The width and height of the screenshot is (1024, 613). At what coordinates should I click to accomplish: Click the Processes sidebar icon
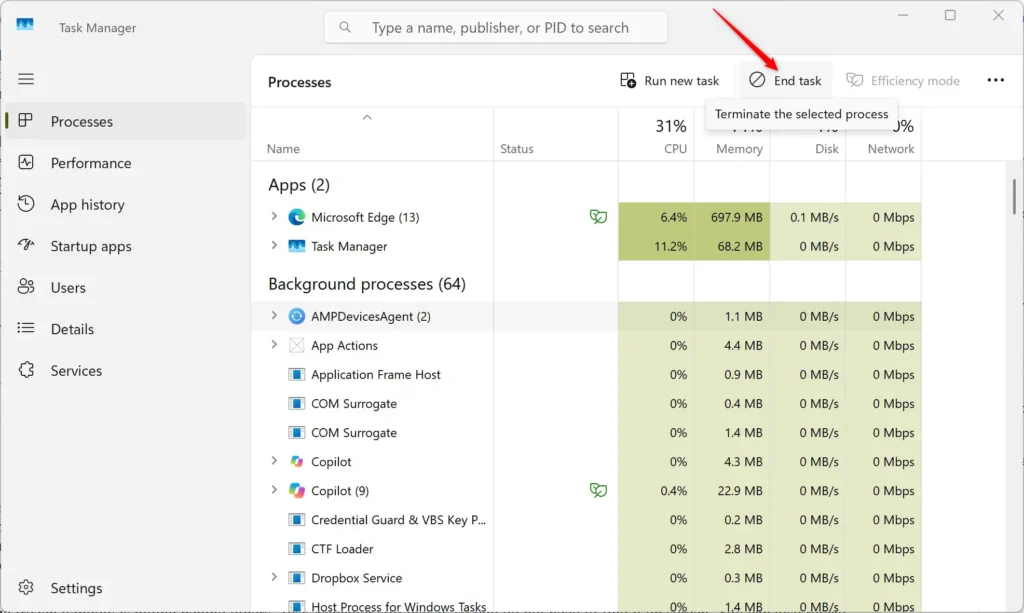(25, 121)
